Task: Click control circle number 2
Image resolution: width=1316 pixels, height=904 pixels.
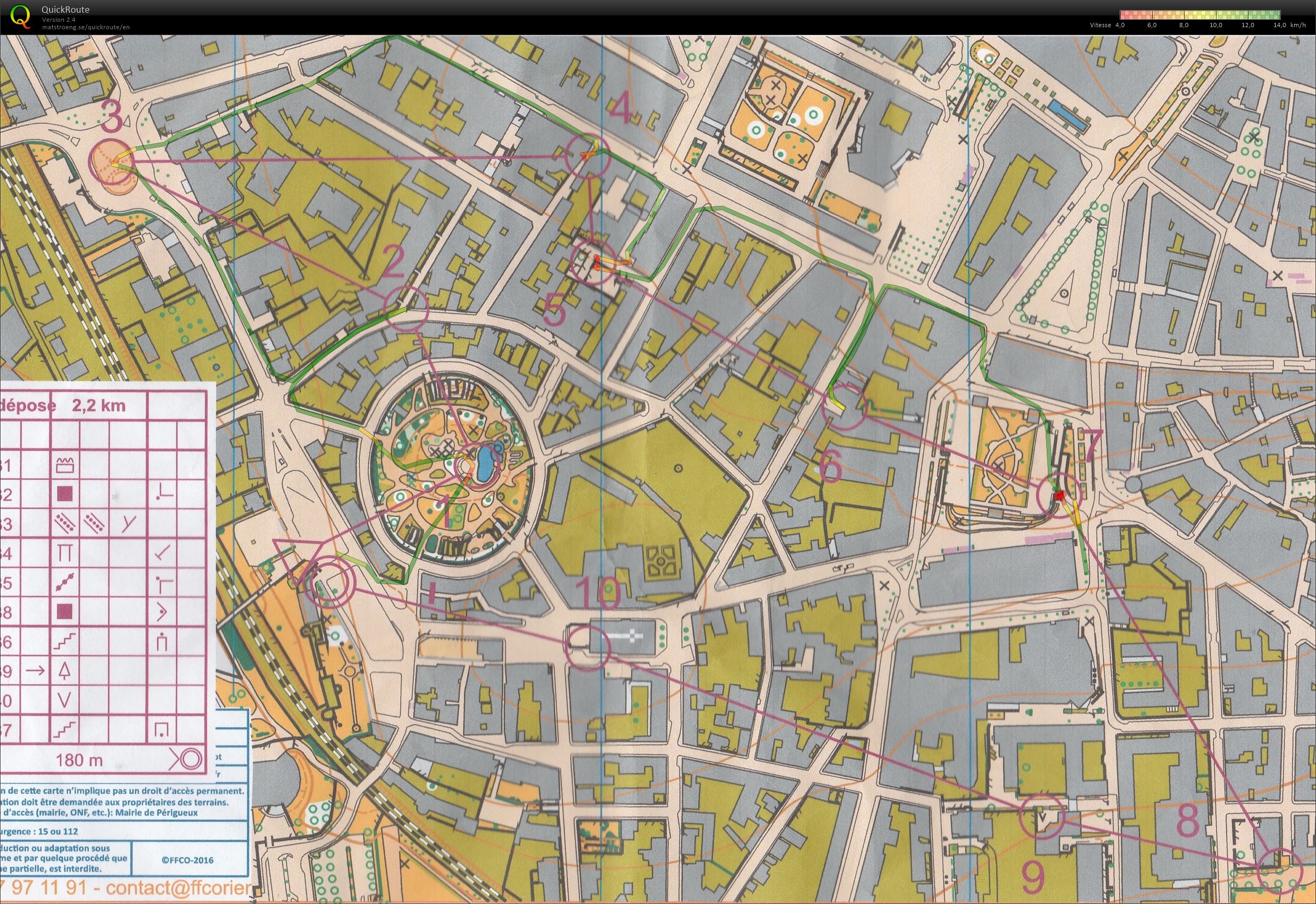Action: click(x=406, y=308)
